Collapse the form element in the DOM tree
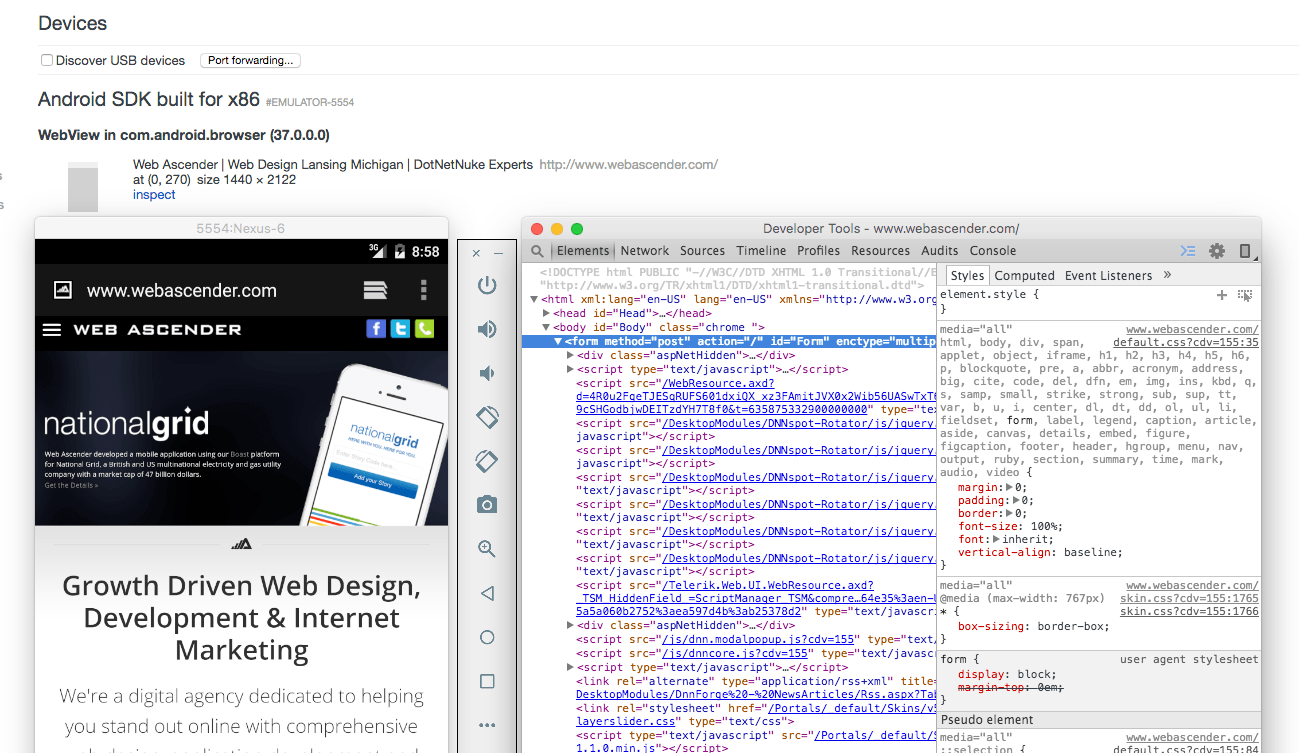The height and width of the screenshot is (753, 1299). point(558,340)
